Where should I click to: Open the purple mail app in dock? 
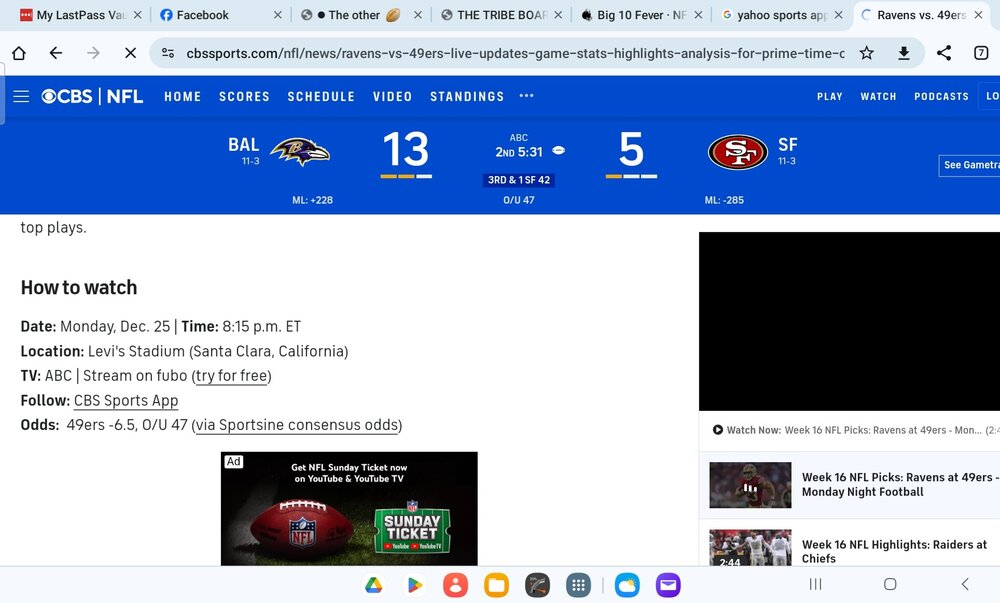pyautogui.click(x=668, y=585)
